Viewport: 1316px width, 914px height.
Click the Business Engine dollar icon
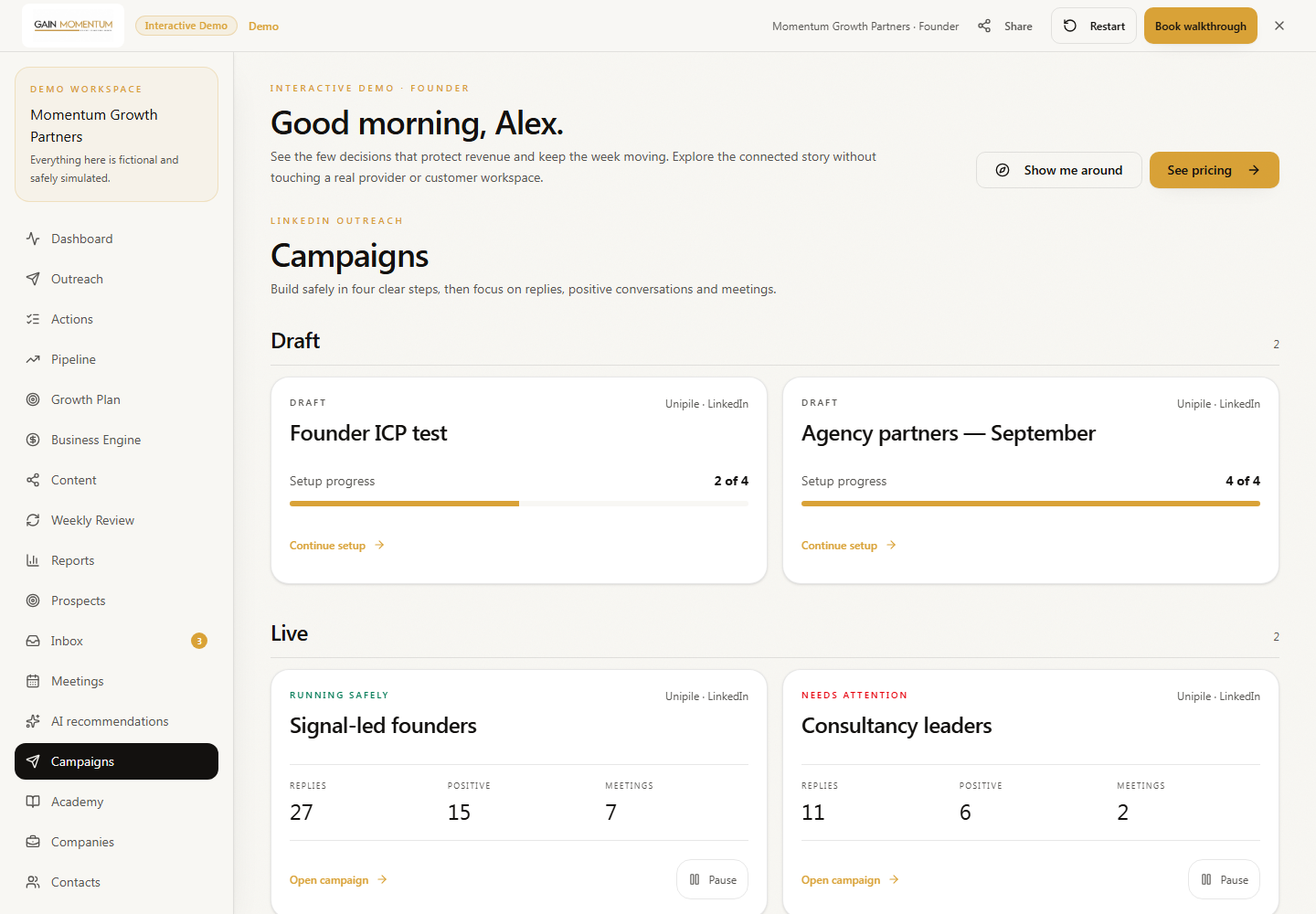tap(33, 440)
